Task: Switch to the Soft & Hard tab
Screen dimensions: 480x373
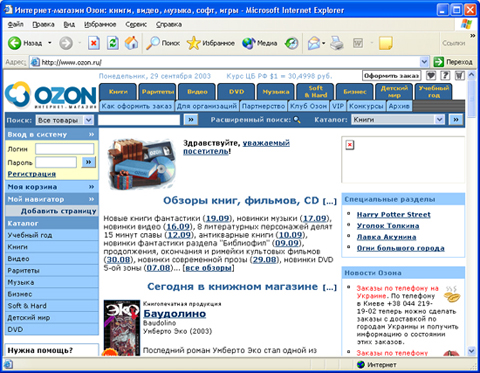Action: pos(315,92)
